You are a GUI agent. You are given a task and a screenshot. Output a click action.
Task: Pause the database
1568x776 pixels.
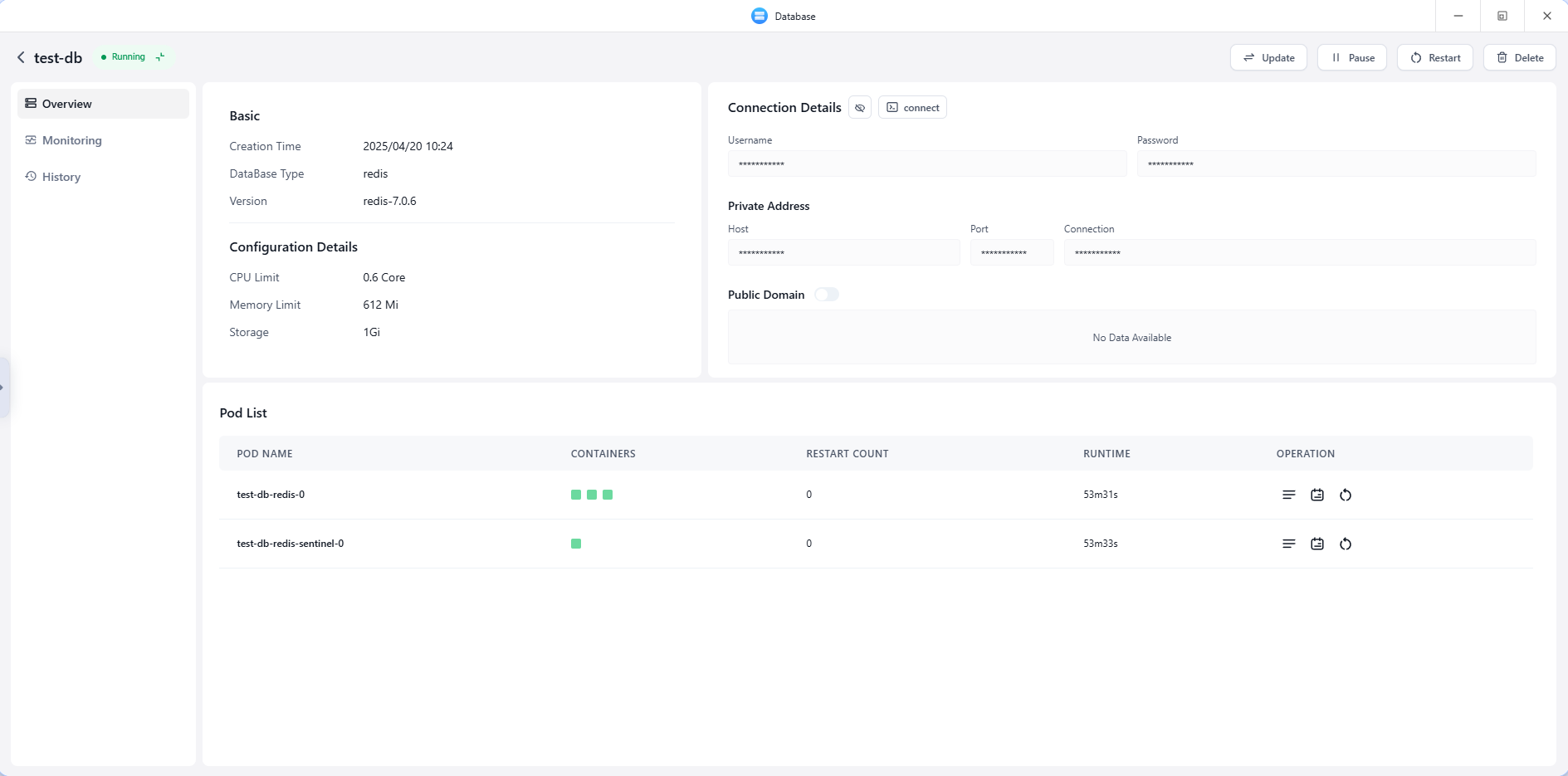point(1352,57)
